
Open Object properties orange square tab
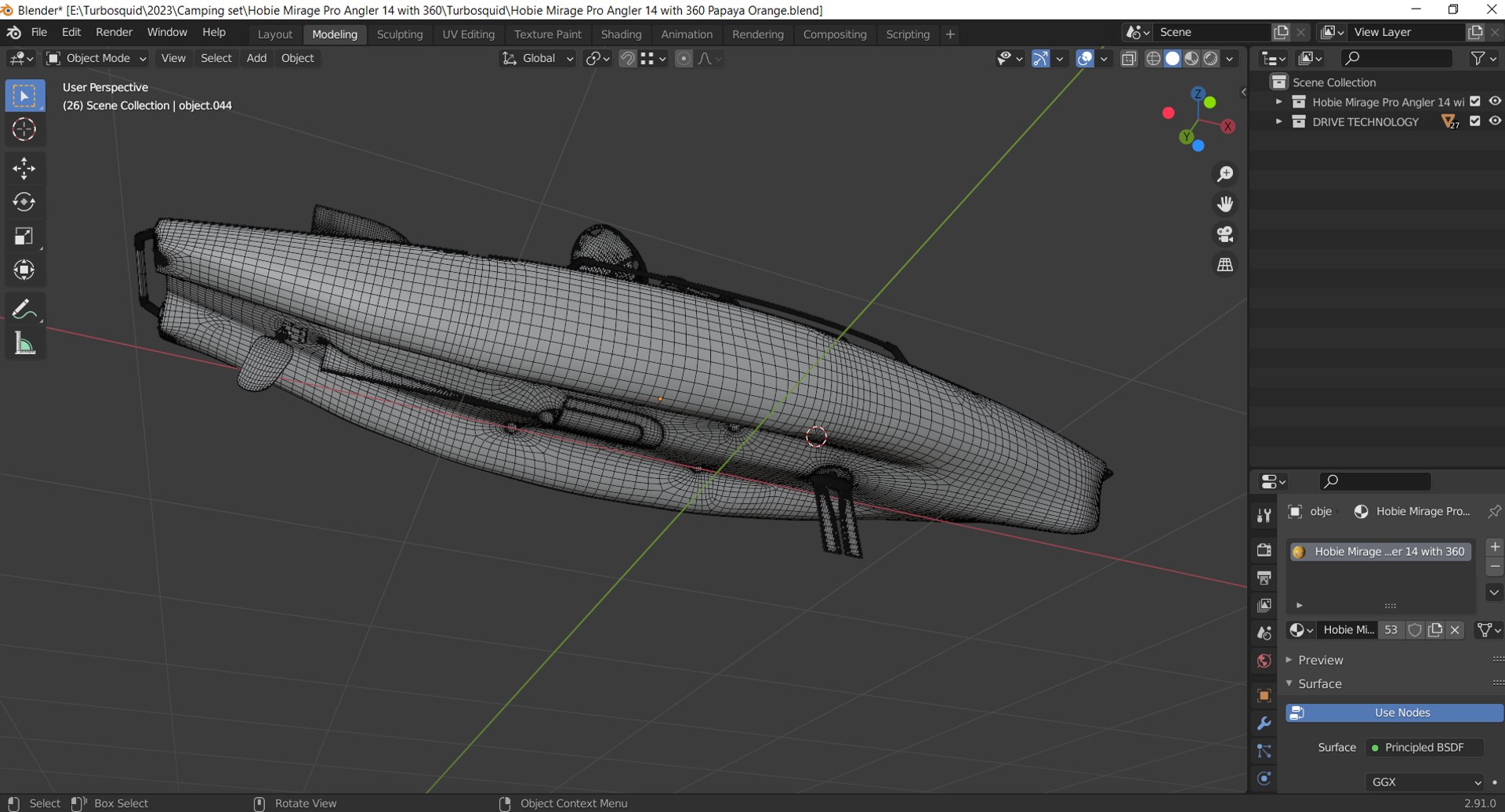1264,695
